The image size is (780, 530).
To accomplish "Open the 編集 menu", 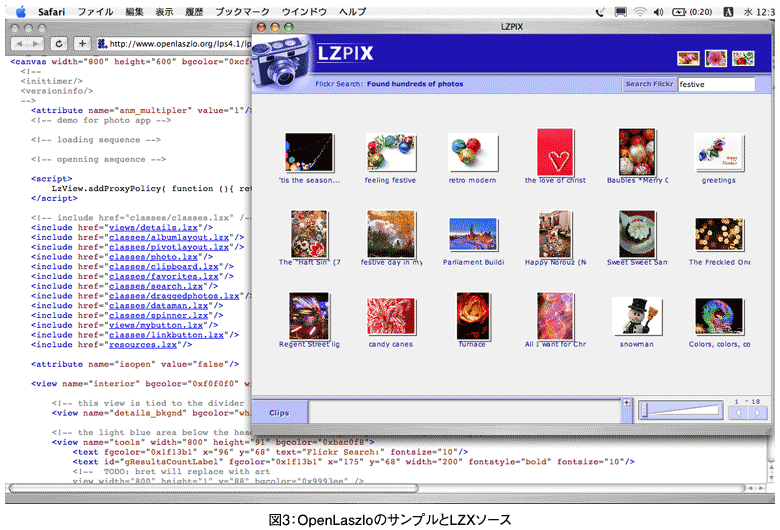I will coord(134,11).
